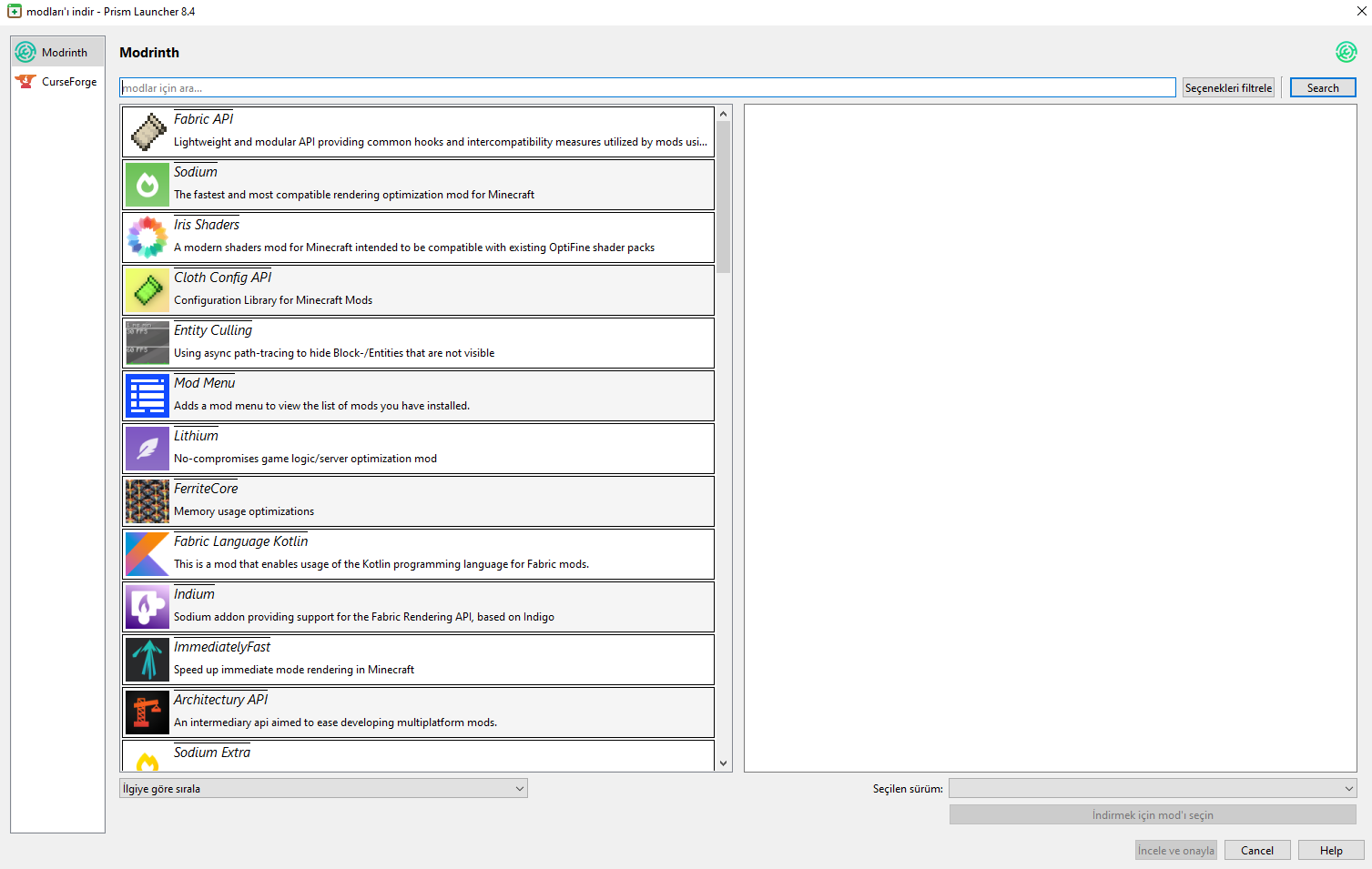
Task: Click 'Lightweight and modular API' description
Action: coord(441,142)
